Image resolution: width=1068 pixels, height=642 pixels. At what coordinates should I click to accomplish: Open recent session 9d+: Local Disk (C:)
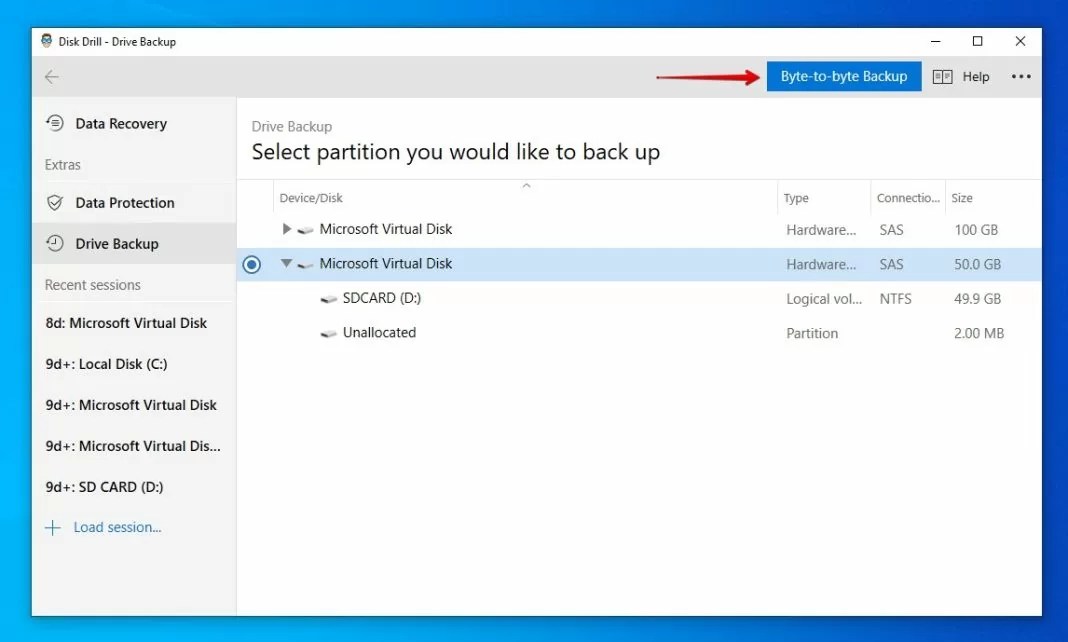pyautogui.click(x=106, y=364)
